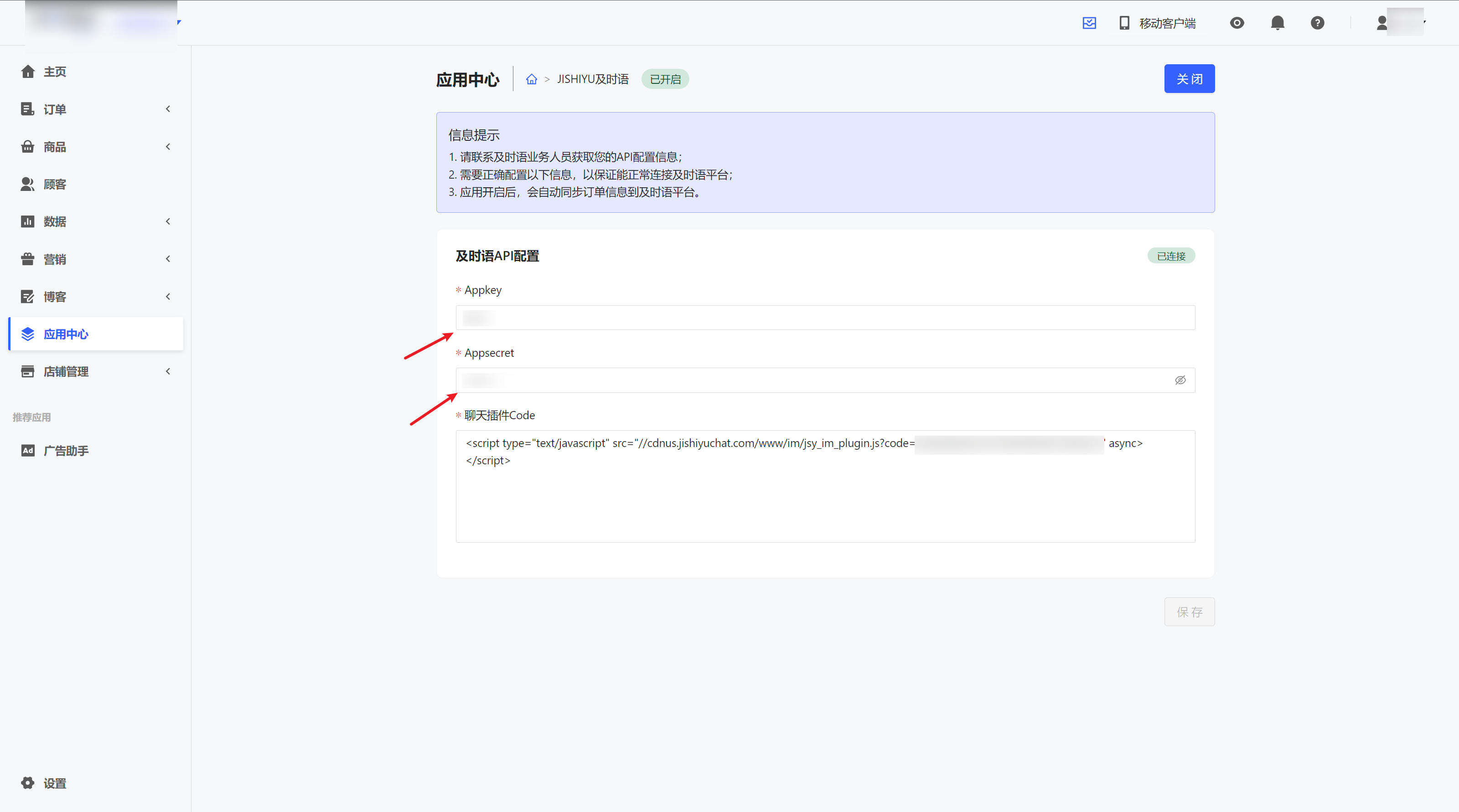Click the 信息提示 heading
This screenshot has width=1459, height=812.
click(x=474, y=135)
